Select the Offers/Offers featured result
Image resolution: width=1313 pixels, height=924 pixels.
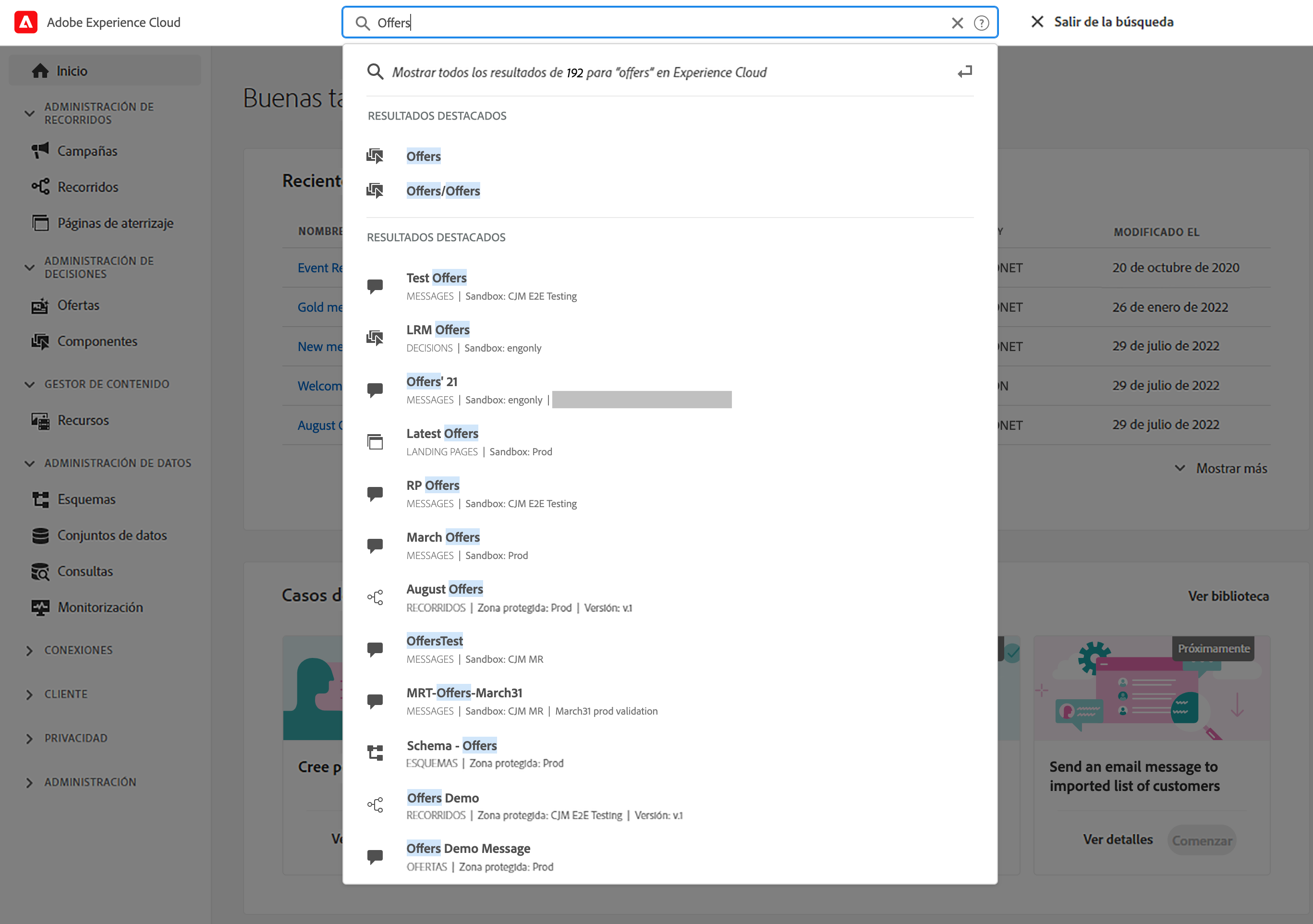coord(443,191)
